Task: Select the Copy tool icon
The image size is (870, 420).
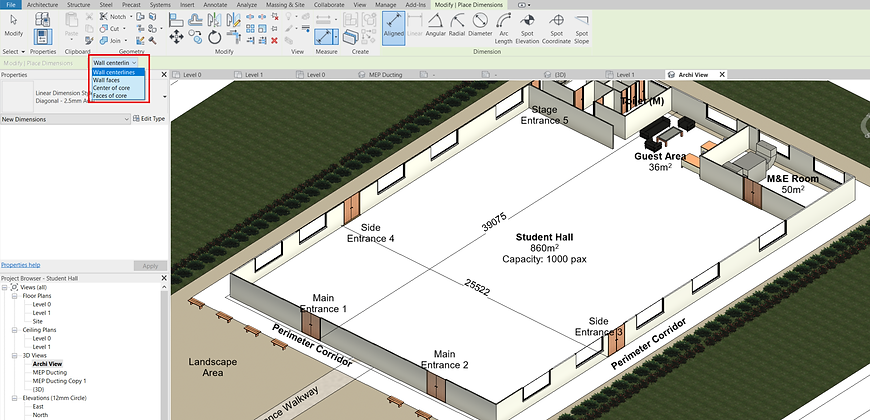Action: point(195,37)
